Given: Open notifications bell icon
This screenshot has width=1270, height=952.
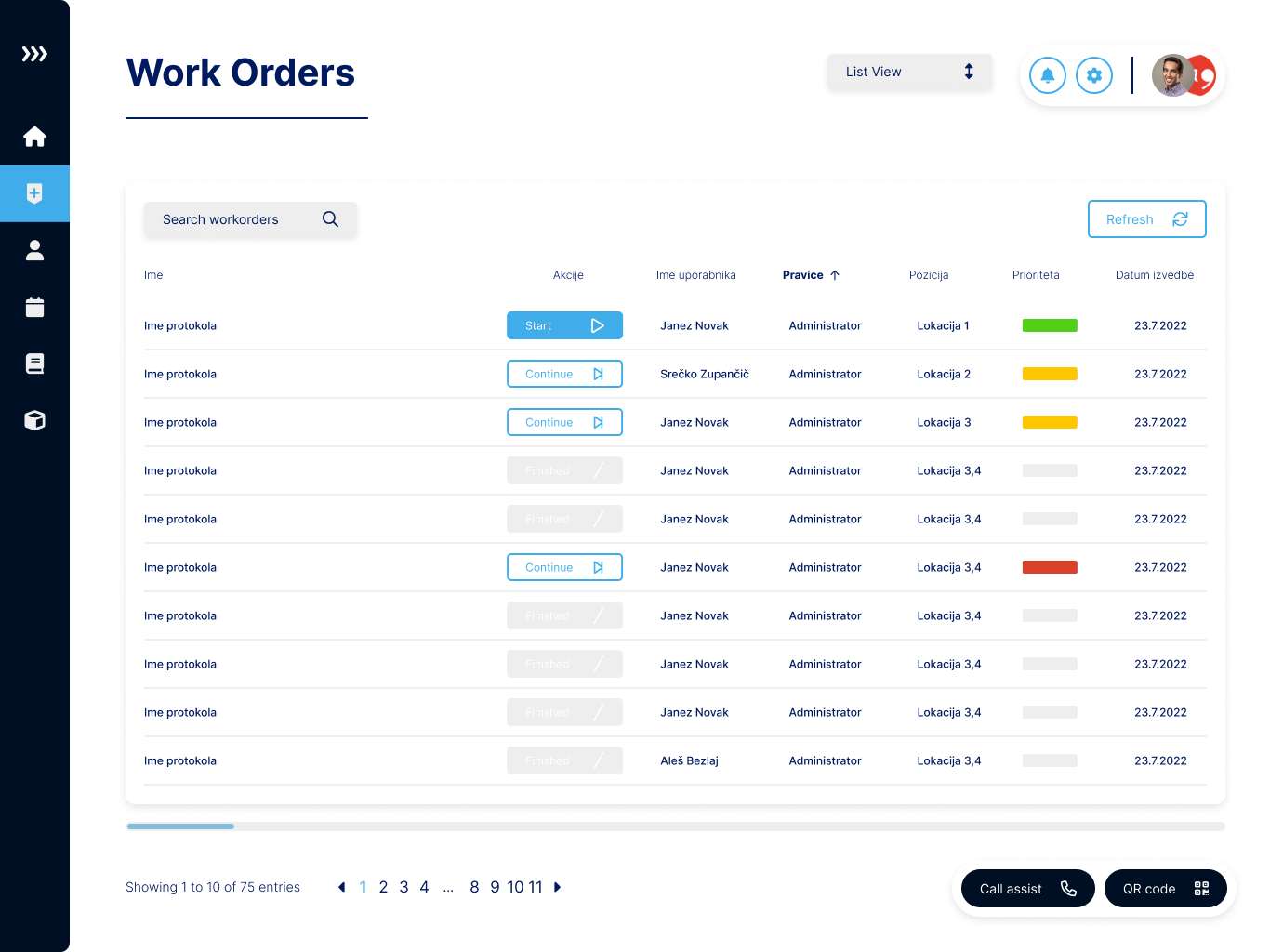Looking at the screenshot, I should click(x=1047, y=75).
